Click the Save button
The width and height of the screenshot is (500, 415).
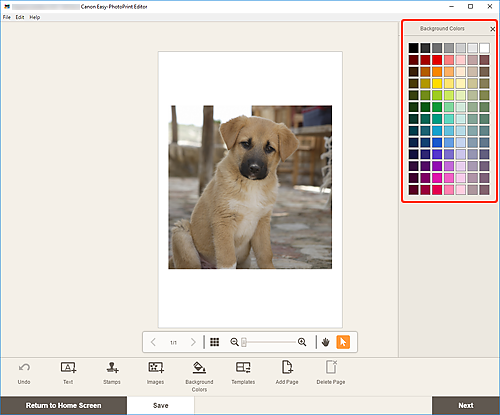coord(161,405)
